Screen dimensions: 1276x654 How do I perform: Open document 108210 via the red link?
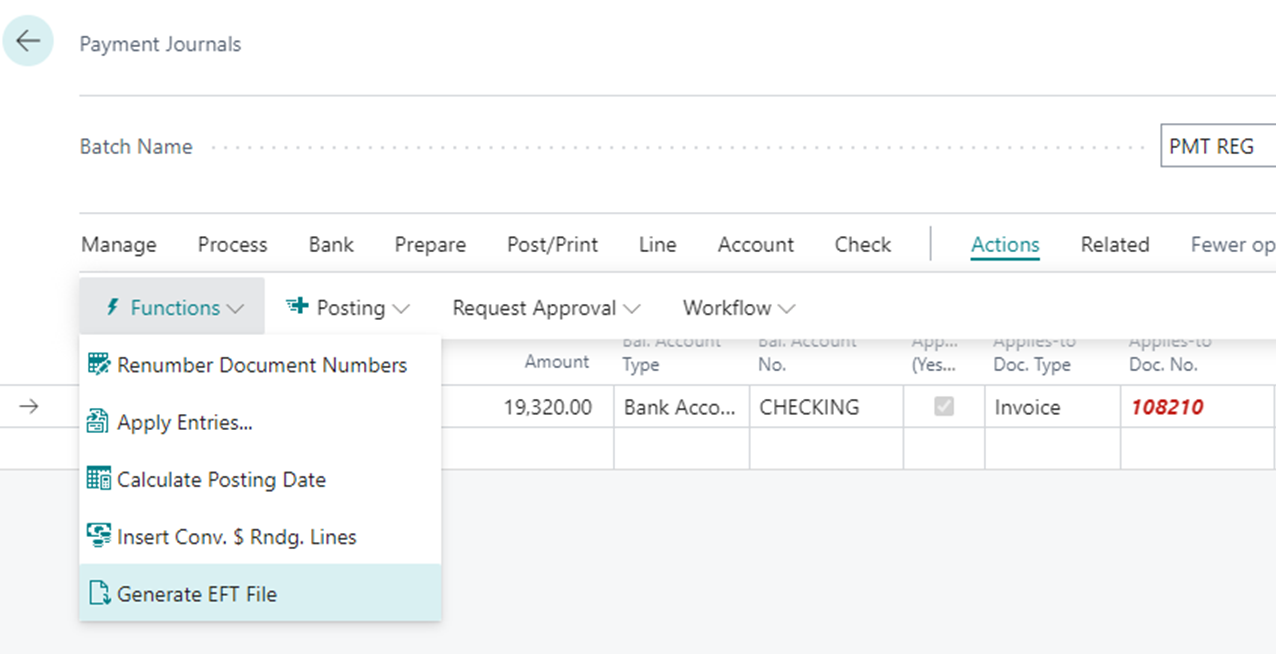(1168, 406)
